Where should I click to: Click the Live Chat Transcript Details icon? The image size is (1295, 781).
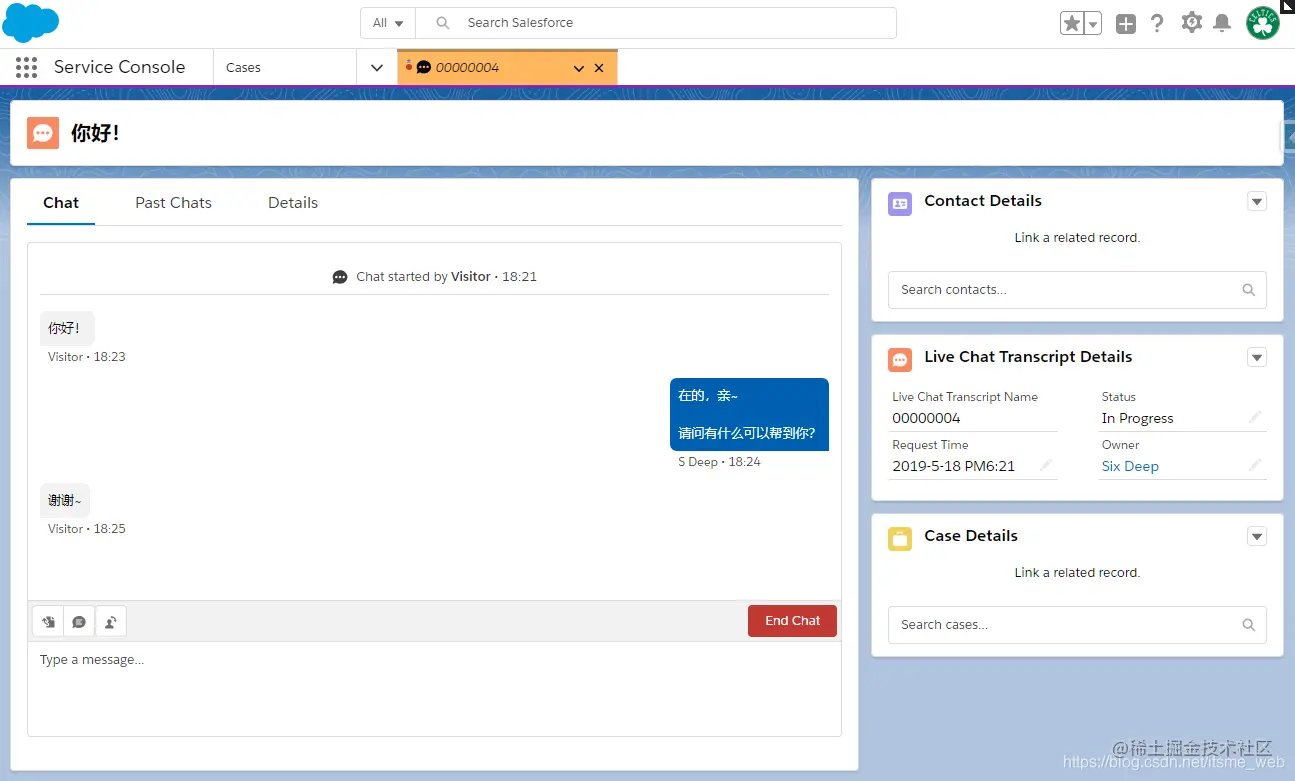(900, 360)
